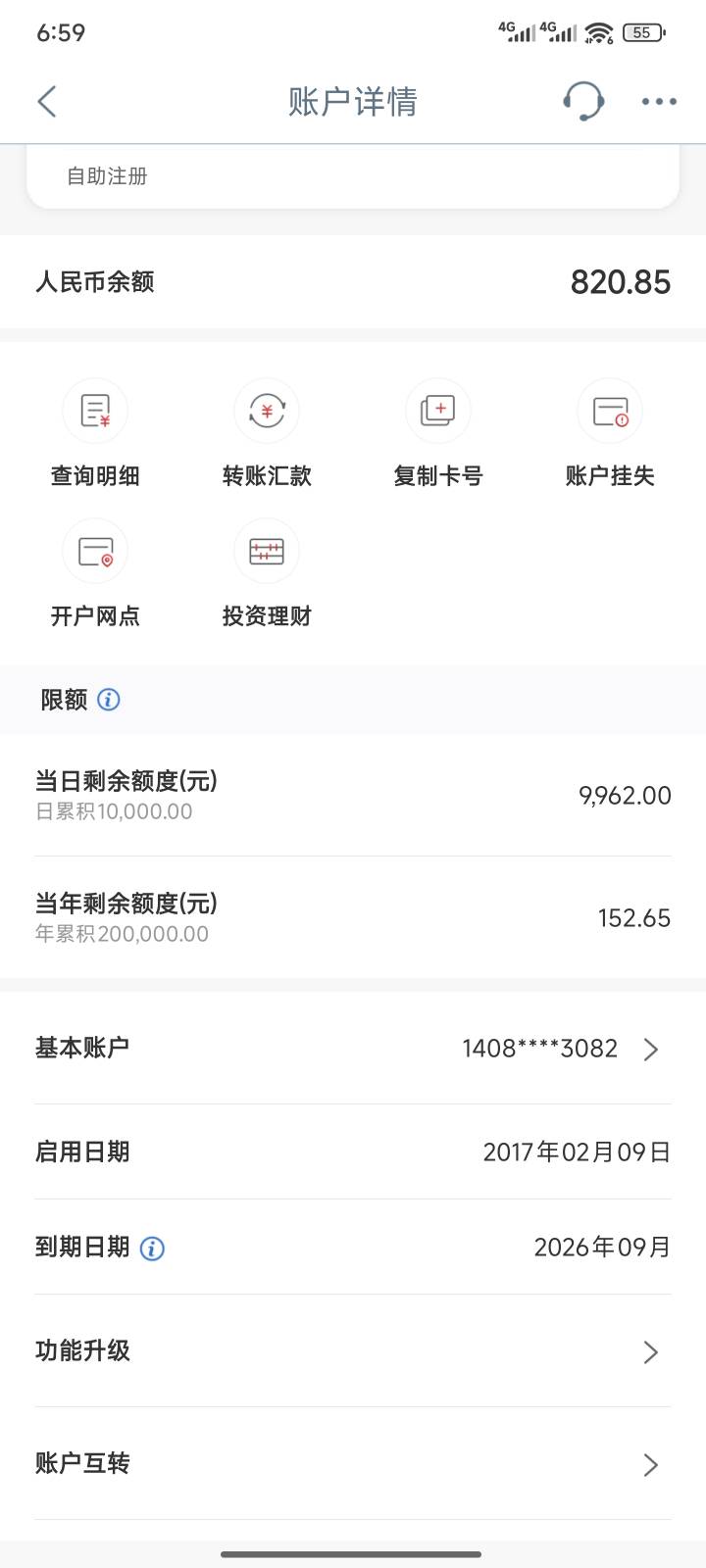Tap the 当年剩余额度 limit row
The height and width of the screenshot is (1568, 706).
point(353,917)
